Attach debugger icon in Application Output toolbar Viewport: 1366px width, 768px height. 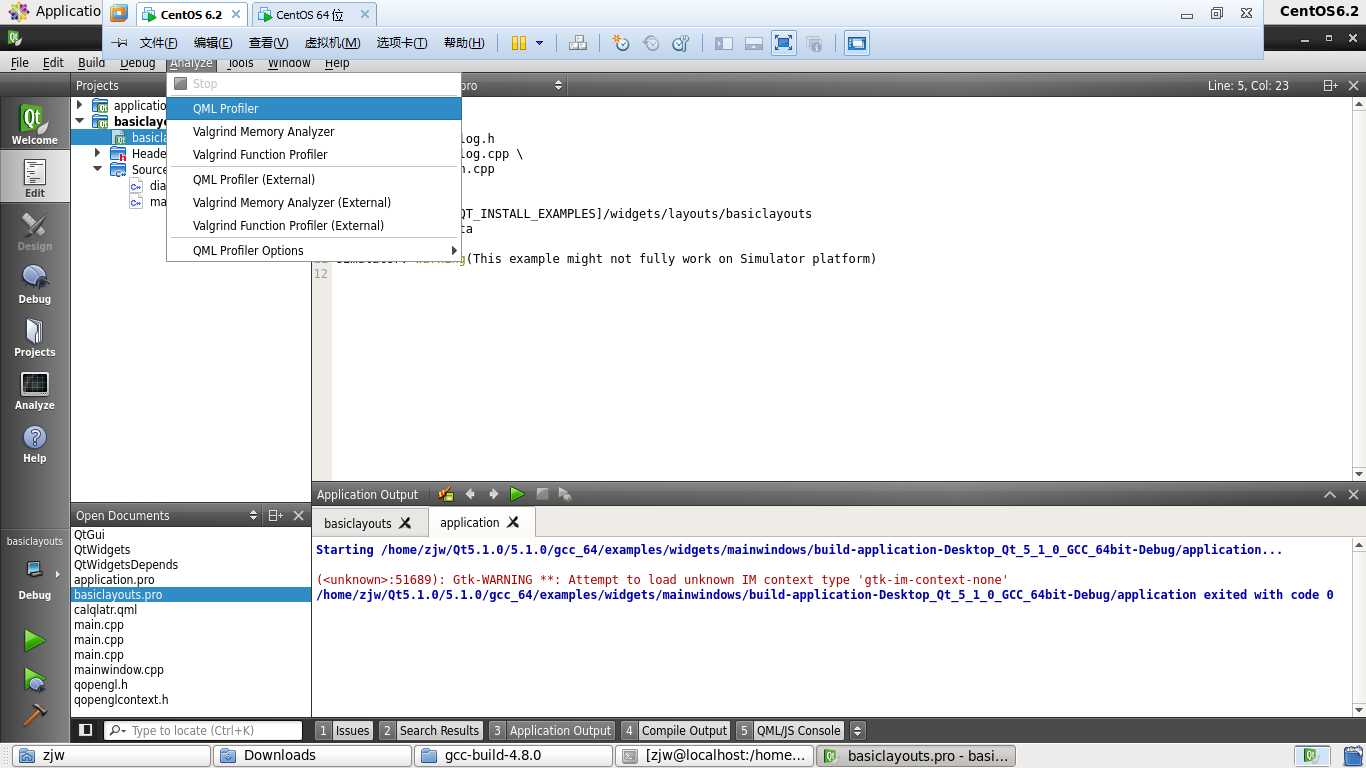pyautogui.click(x=565, y=494)
